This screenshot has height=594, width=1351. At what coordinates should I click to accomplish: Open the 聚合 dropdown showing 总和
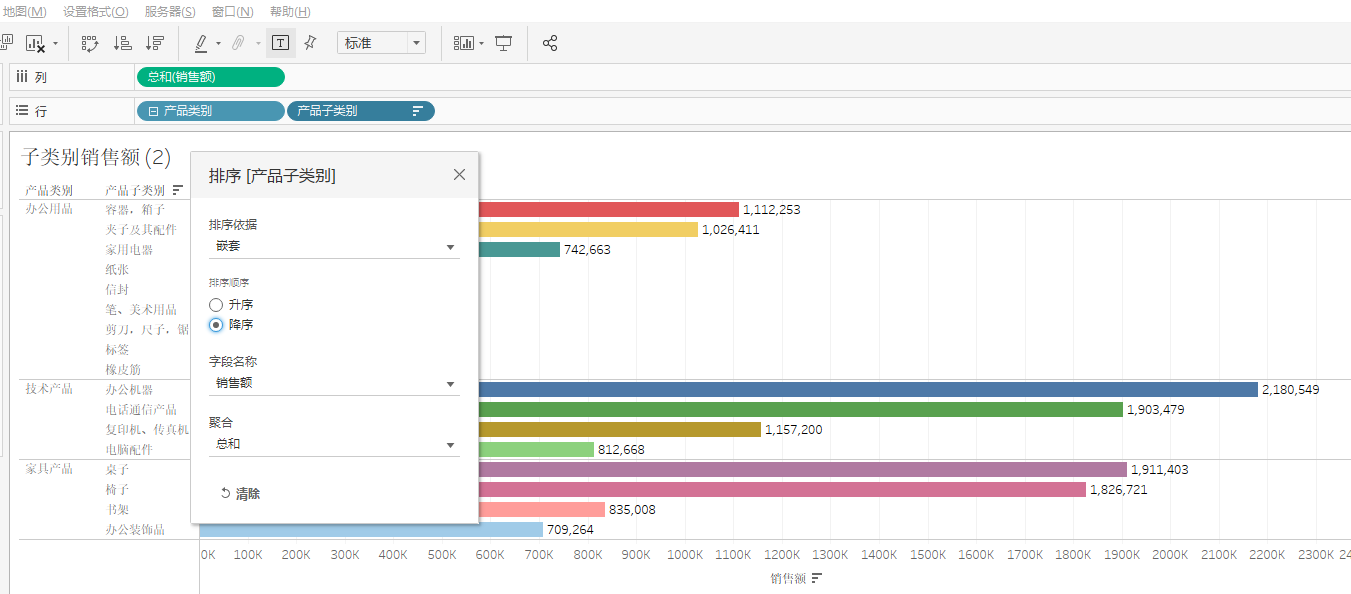[x=334, y=444]
